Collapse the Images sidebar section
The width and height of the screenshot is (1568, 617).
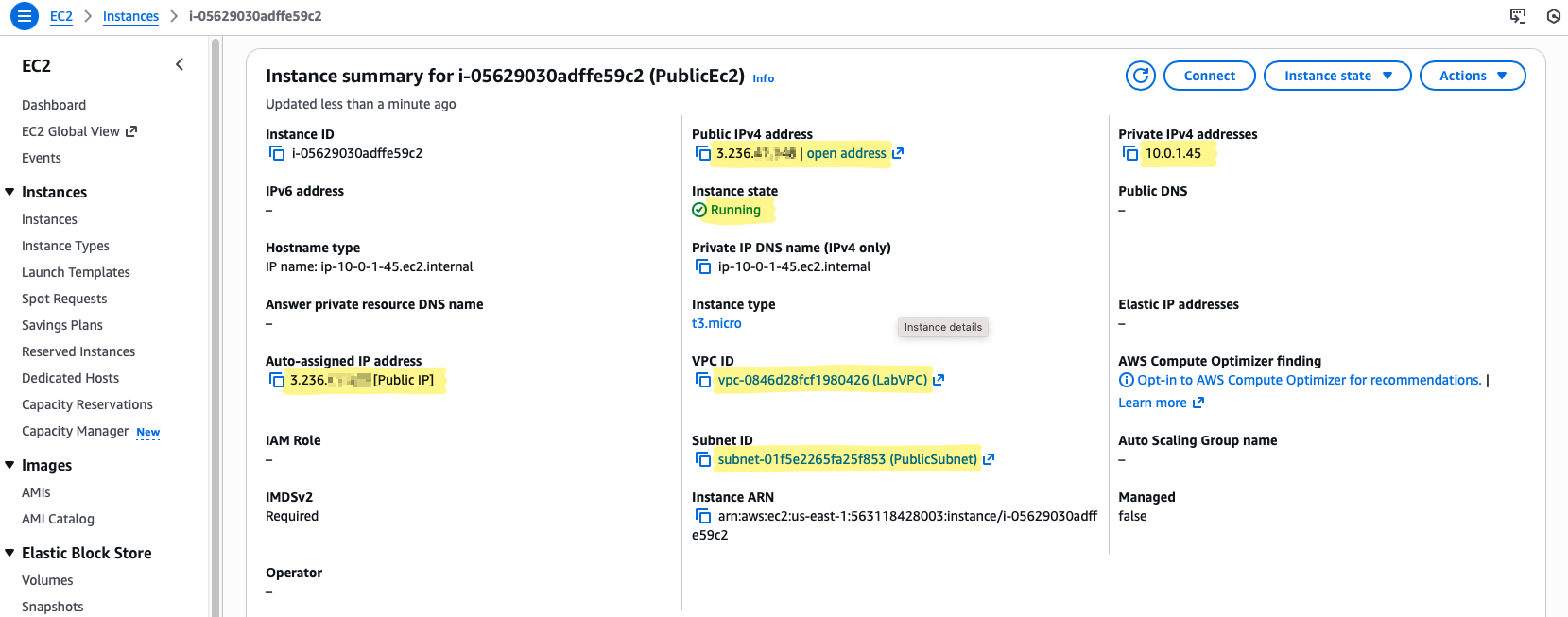pyautogui.click(x=9, y=465)
